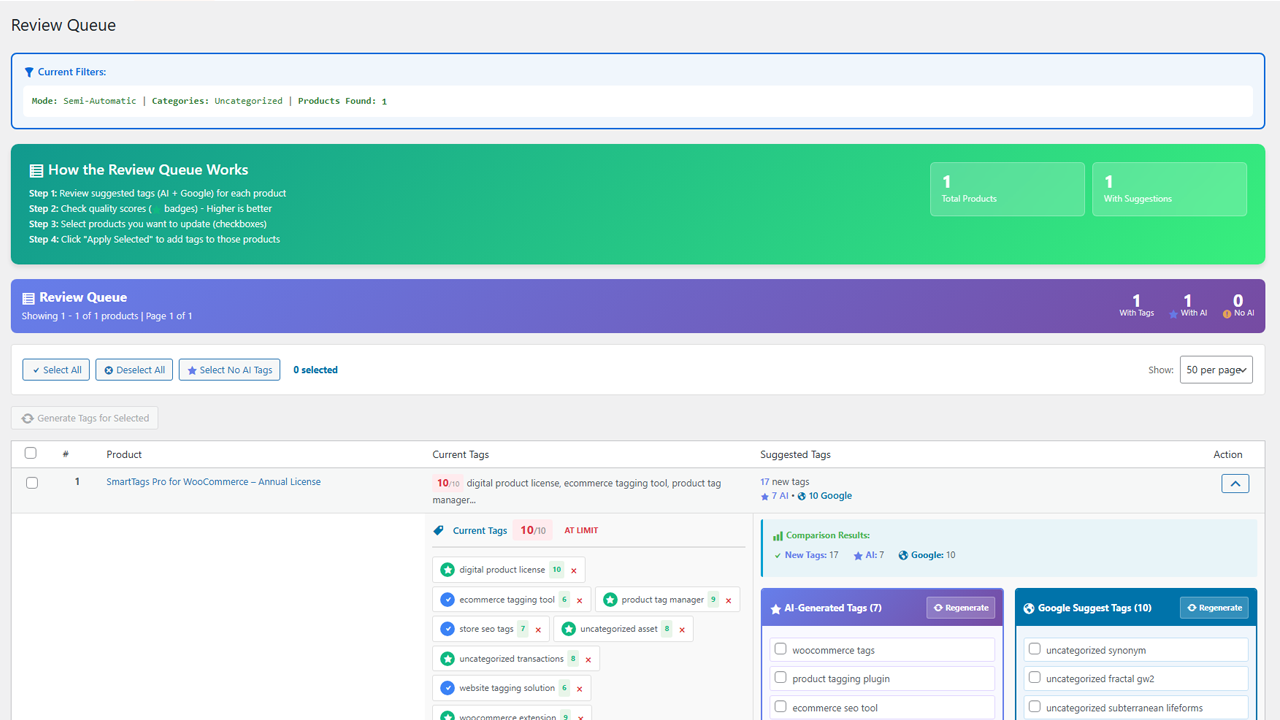
Task: Open the "50 per page" dropdown
Action: [x=1216, y=369]
